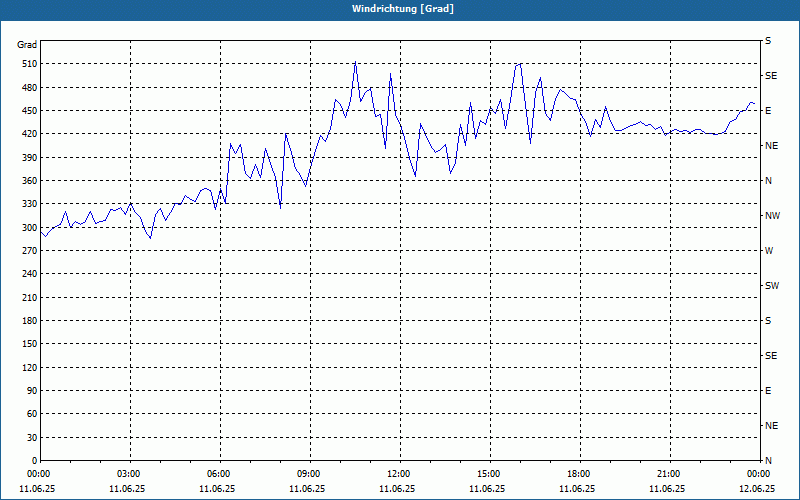Click the W compass label on the right axis
This screenshot has height=500, width=800.
coord(769,251)
